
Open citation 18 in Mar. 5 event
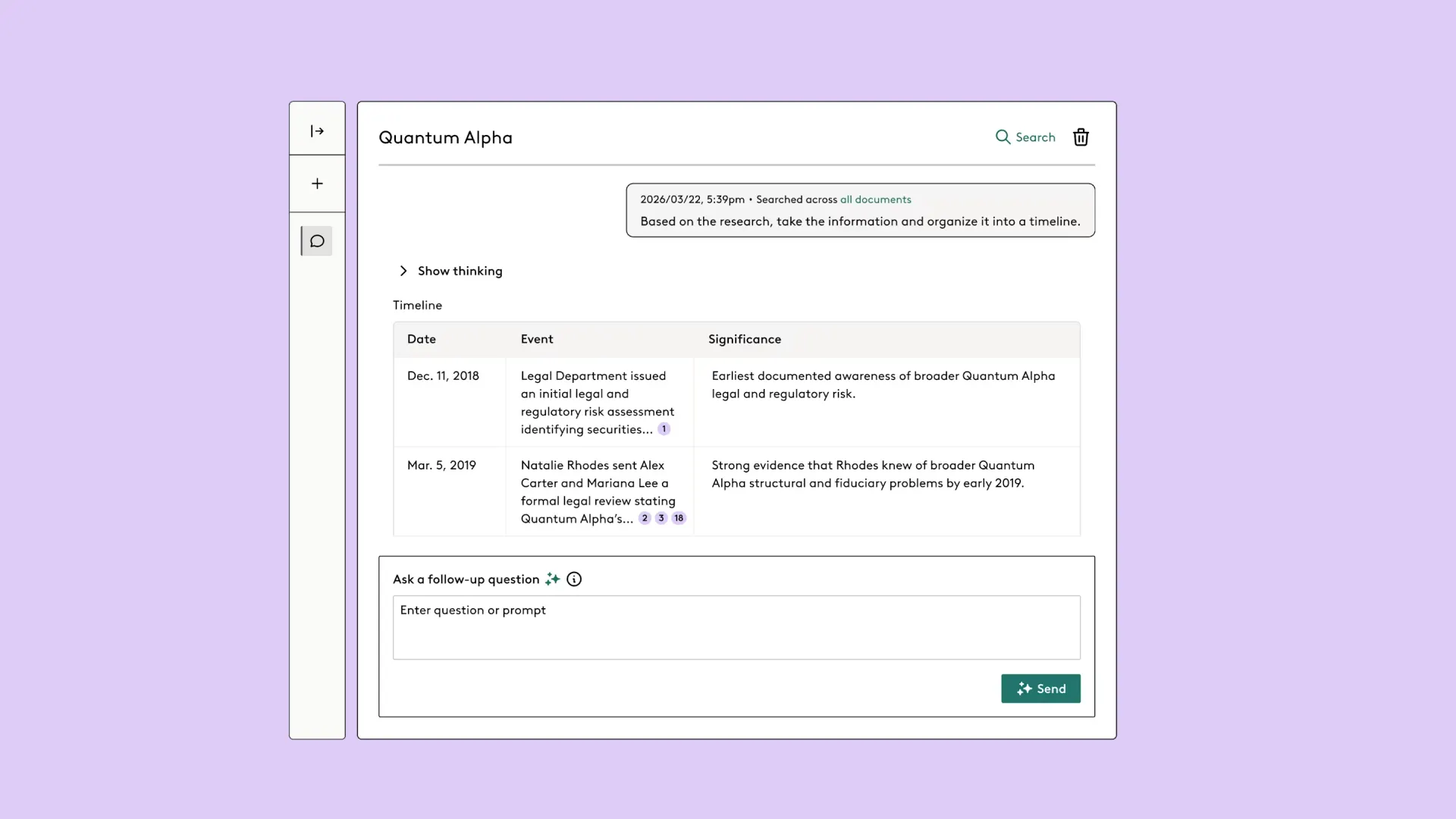679,519
